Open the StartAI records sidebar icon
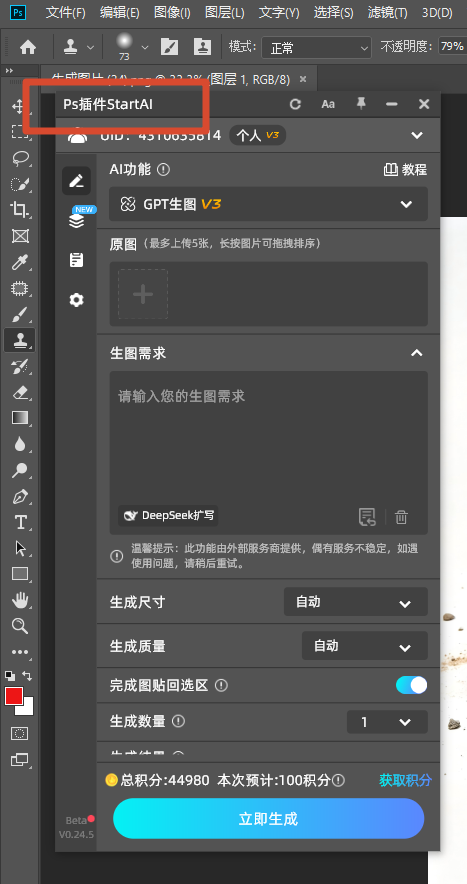467x884 pixels. pyautogui.click(x=76, y=260)
